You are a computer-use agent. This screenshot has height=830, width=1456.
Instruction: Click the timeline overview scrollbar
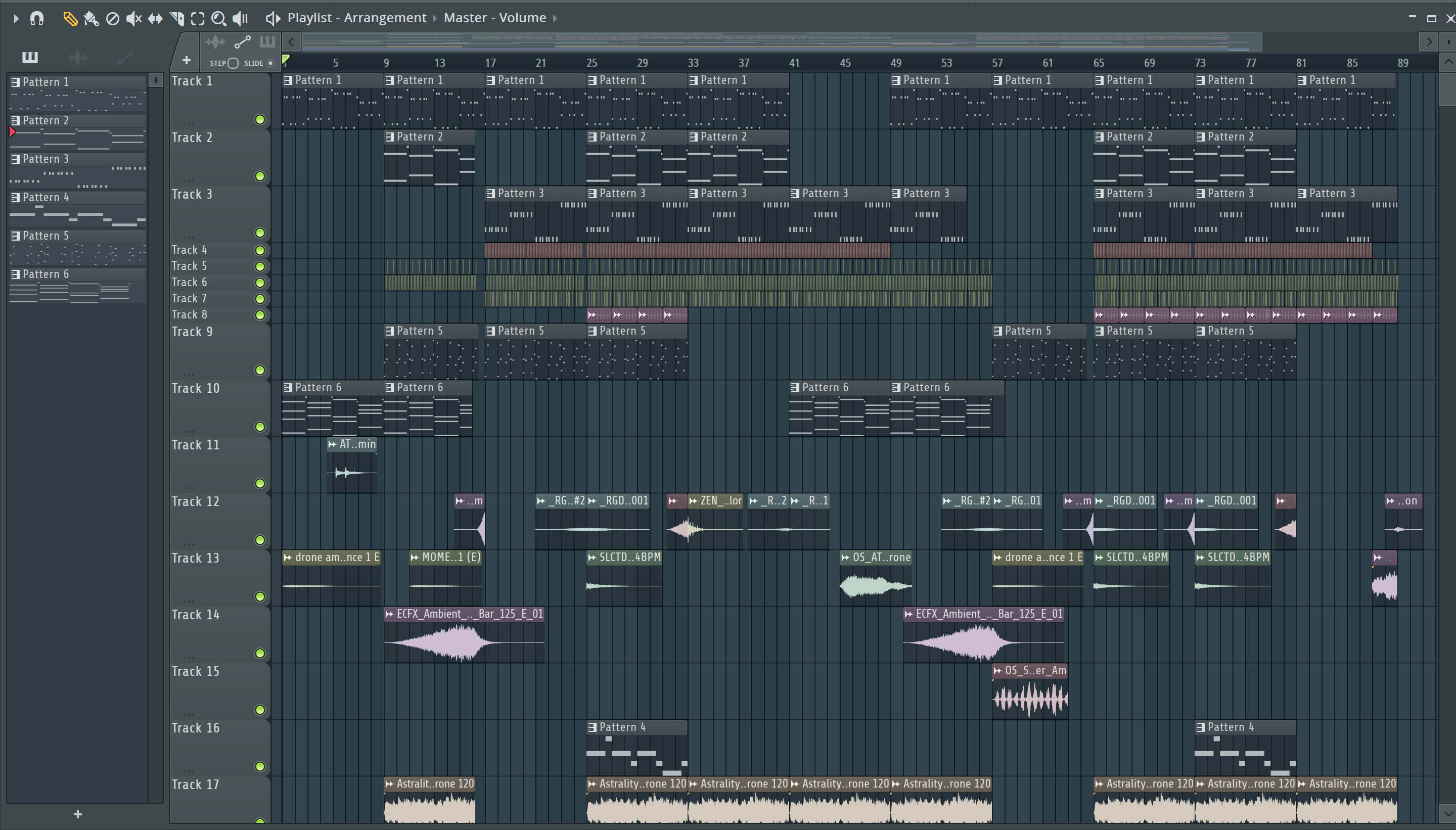point(782,41)
